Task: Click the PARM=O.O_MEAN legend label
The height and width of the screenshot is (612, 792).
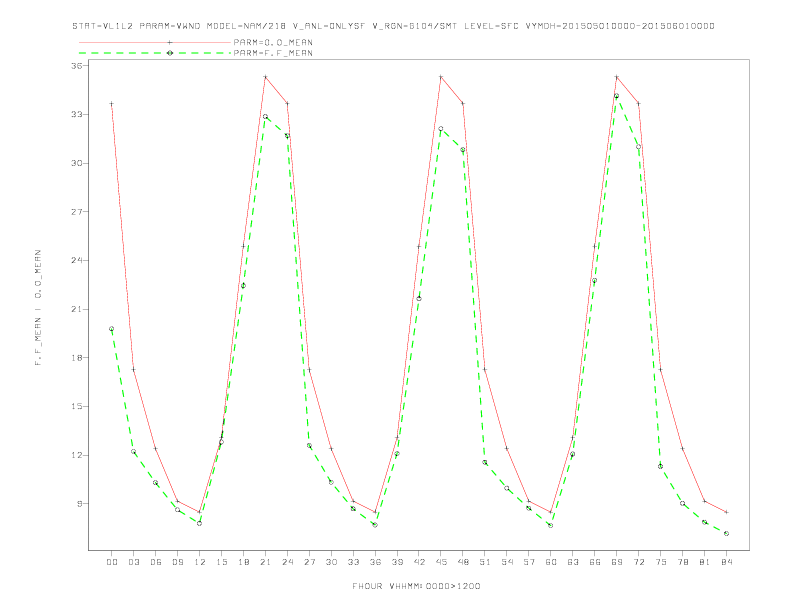Action: [x=273, y=42]
